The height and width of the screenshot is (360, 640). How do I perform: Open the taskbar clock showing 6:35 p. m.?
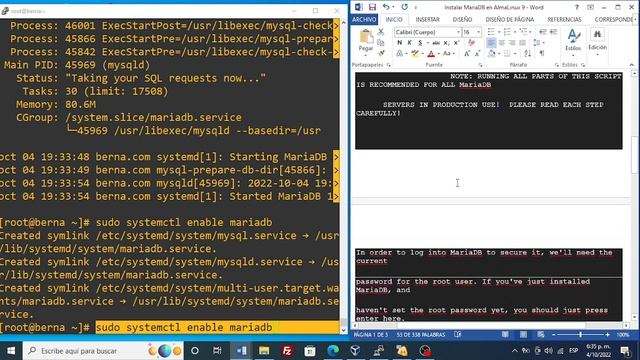point(598,351)
